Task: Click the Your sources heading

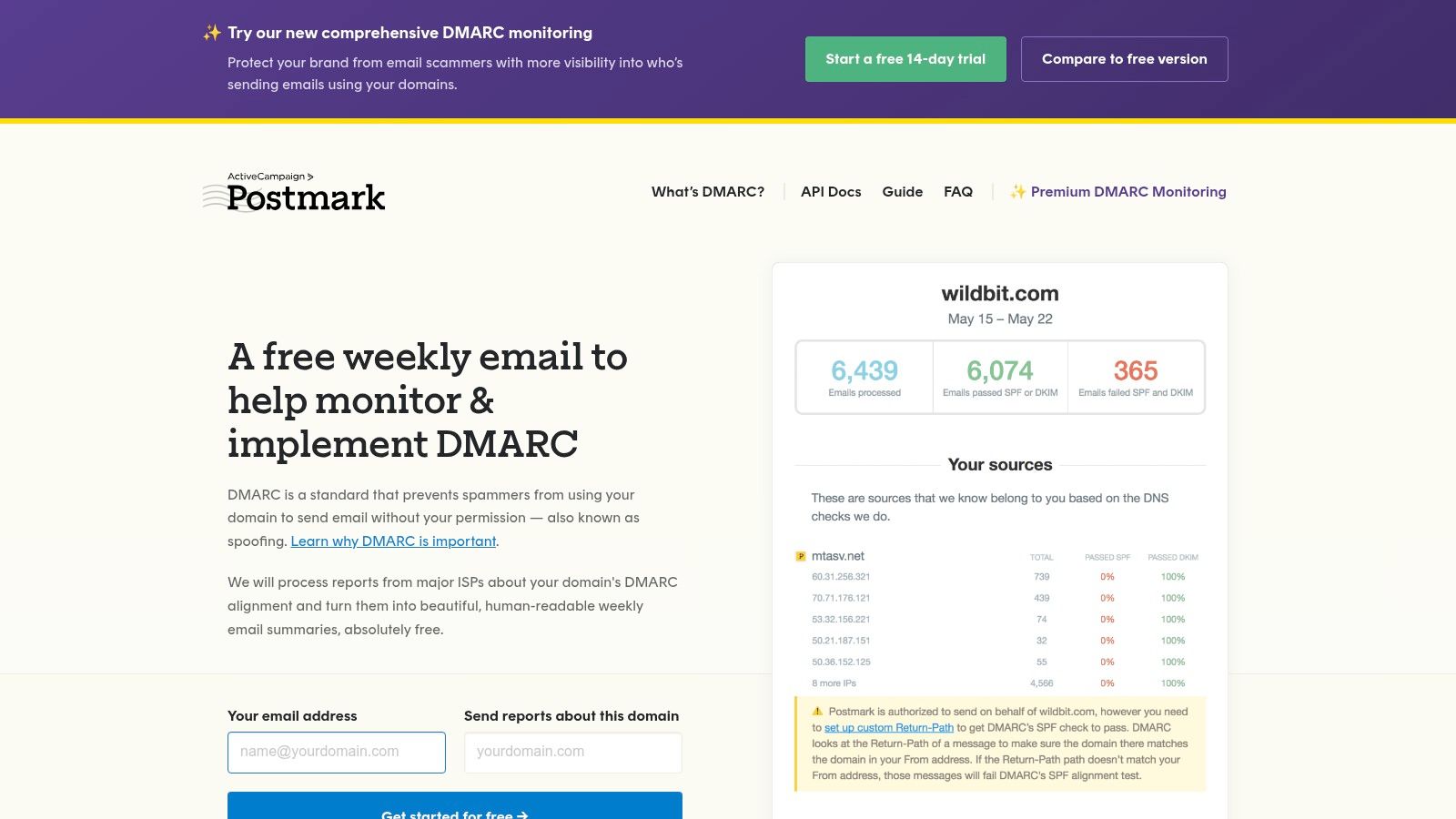Action: (1000, 465)
